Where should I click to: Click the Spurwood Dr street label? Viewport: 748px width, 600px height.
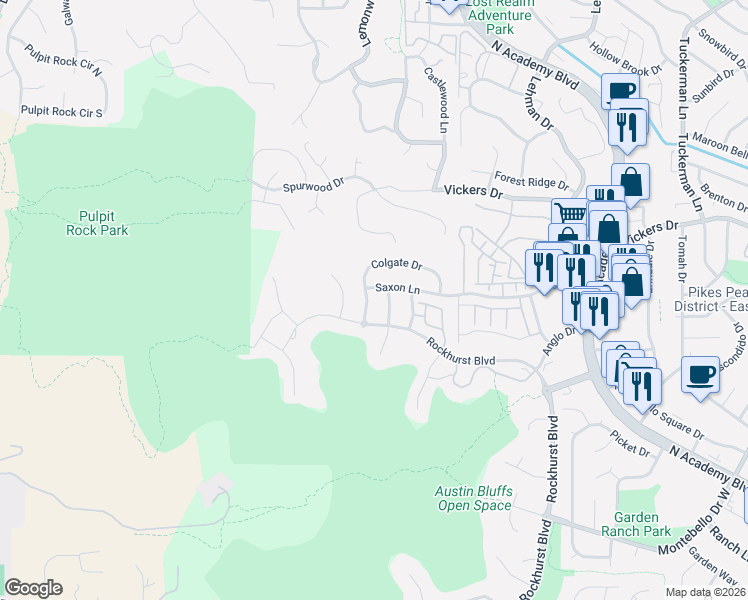313,185
